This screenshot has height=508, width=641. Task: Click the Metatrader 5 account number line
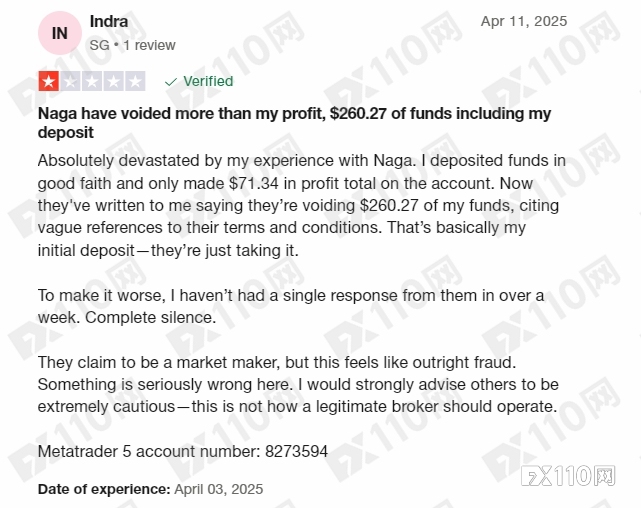[183, 452]
